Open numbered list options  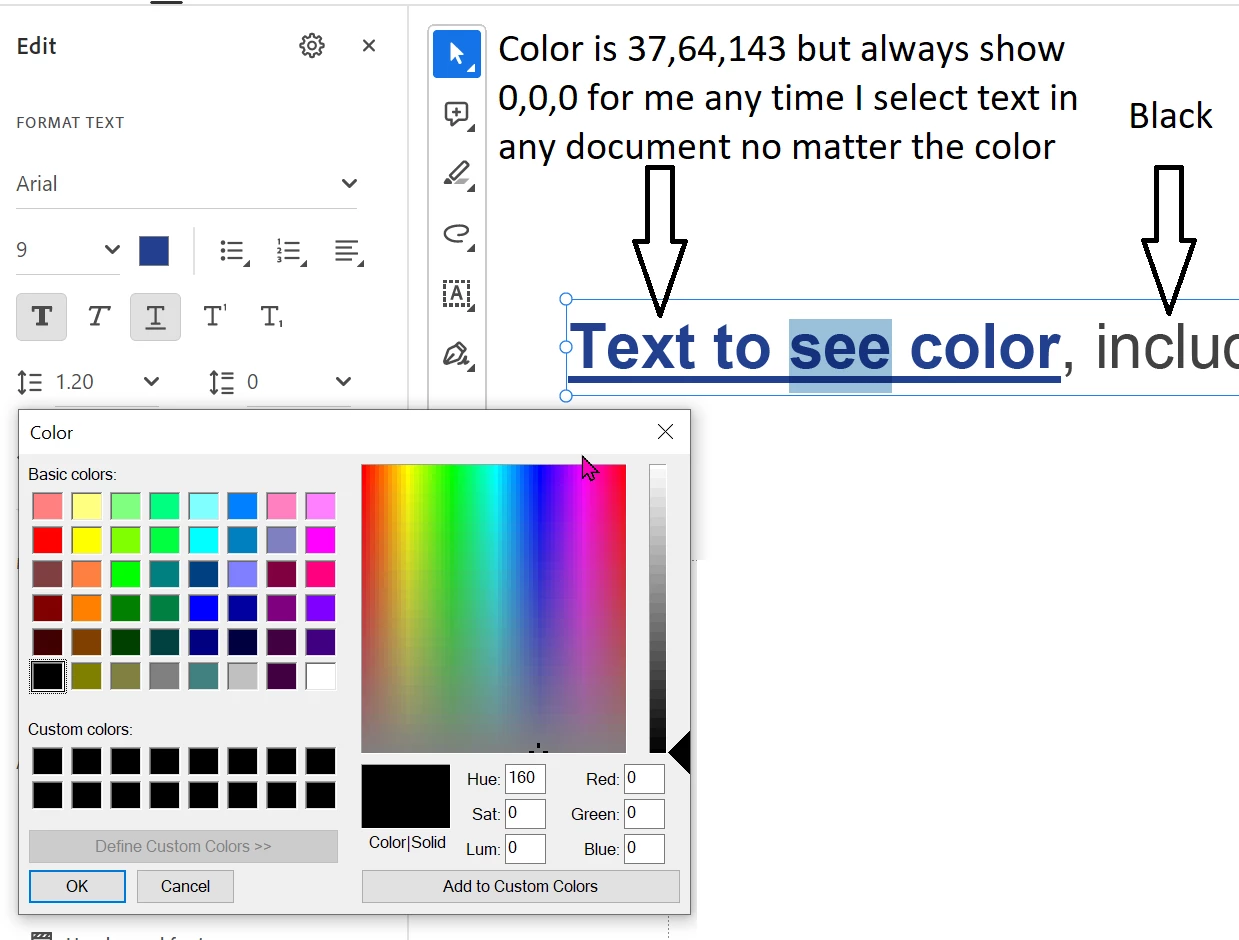291,251
